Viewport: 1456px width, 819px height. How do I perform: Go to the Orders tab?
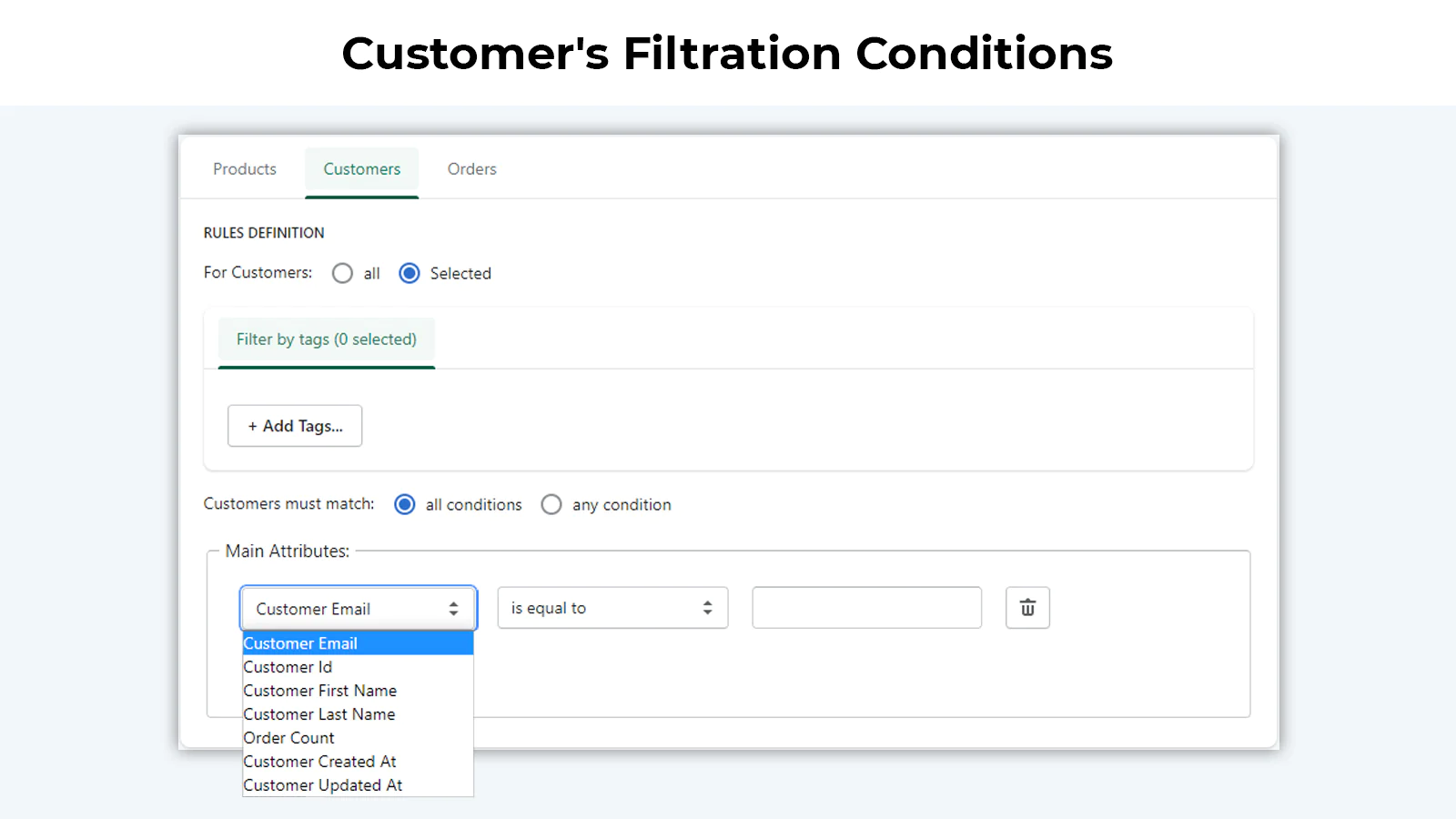[x=471, y=169]
